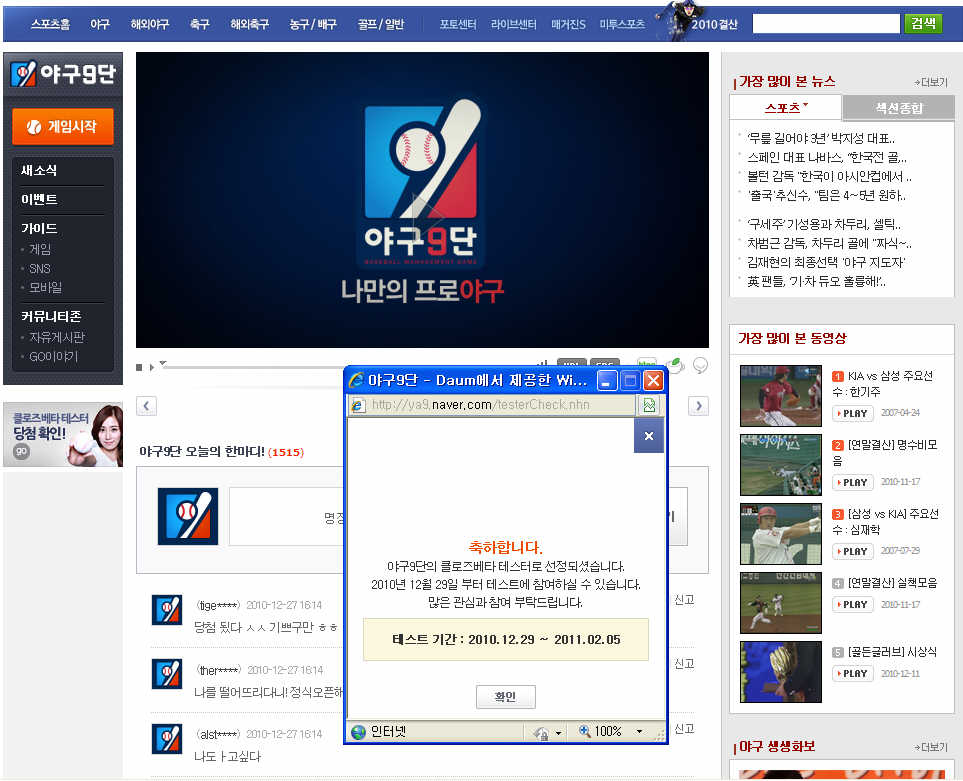
Task: Go to the previous item with left arrow
Action: pos(147,405)
